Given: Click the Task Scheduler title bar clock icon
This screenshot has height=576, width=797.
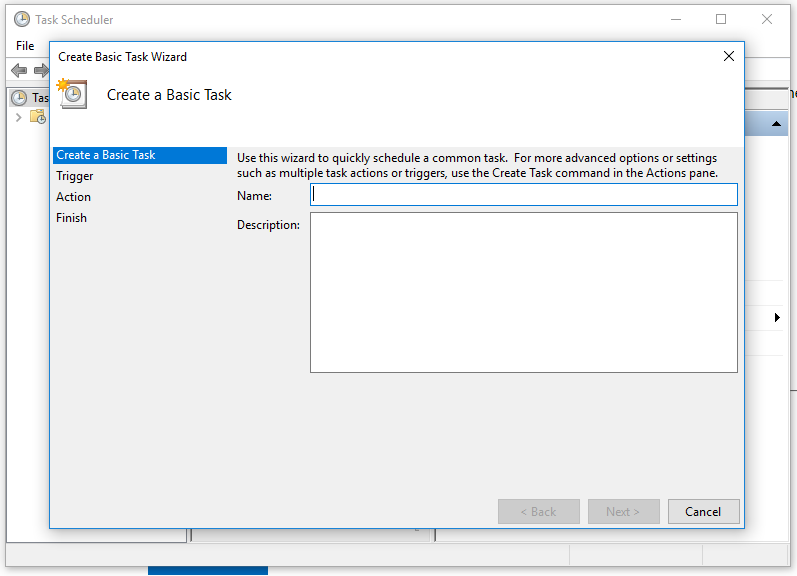Looking at the screenshot, I should click(x=21, y=19).
